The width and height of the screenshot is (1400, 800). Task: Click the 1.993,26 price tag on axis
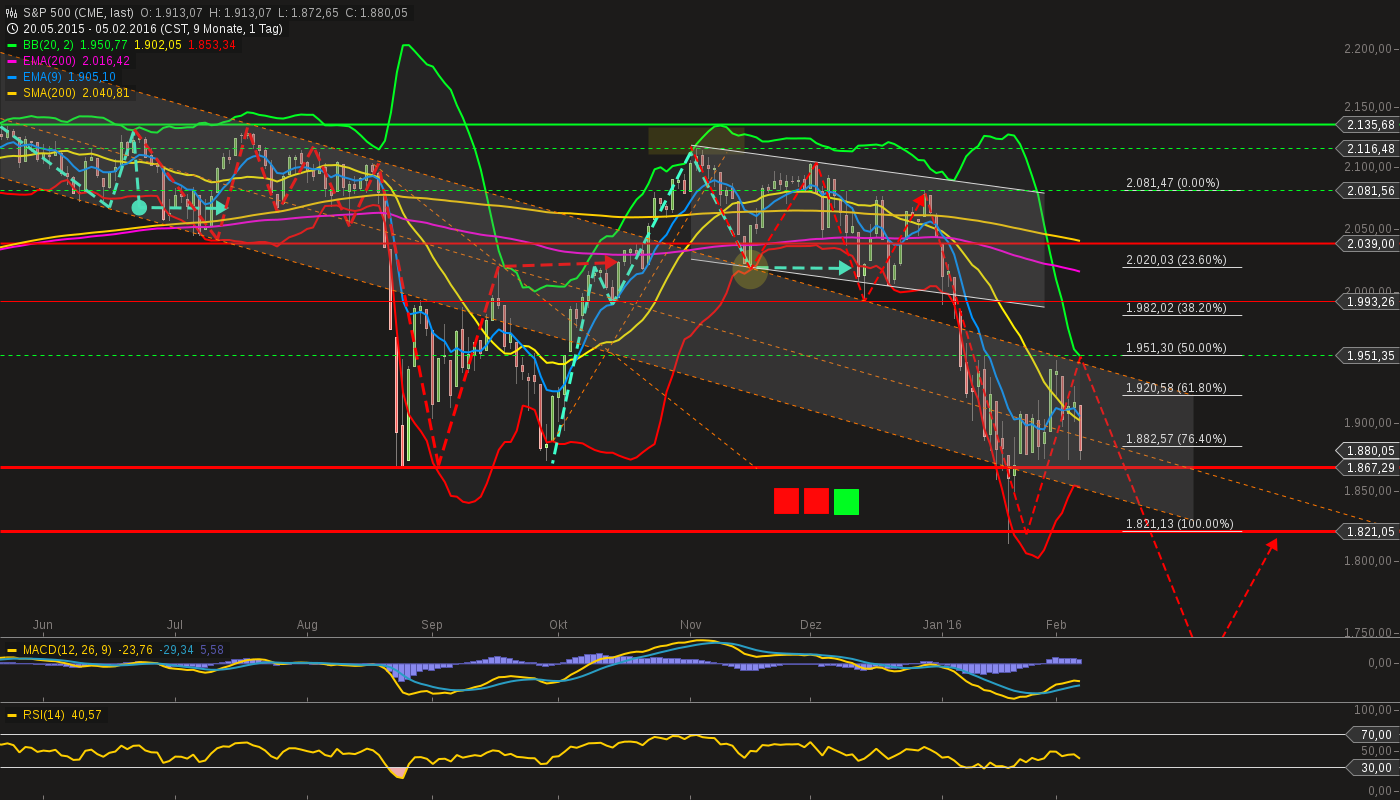pos(1367,301)
